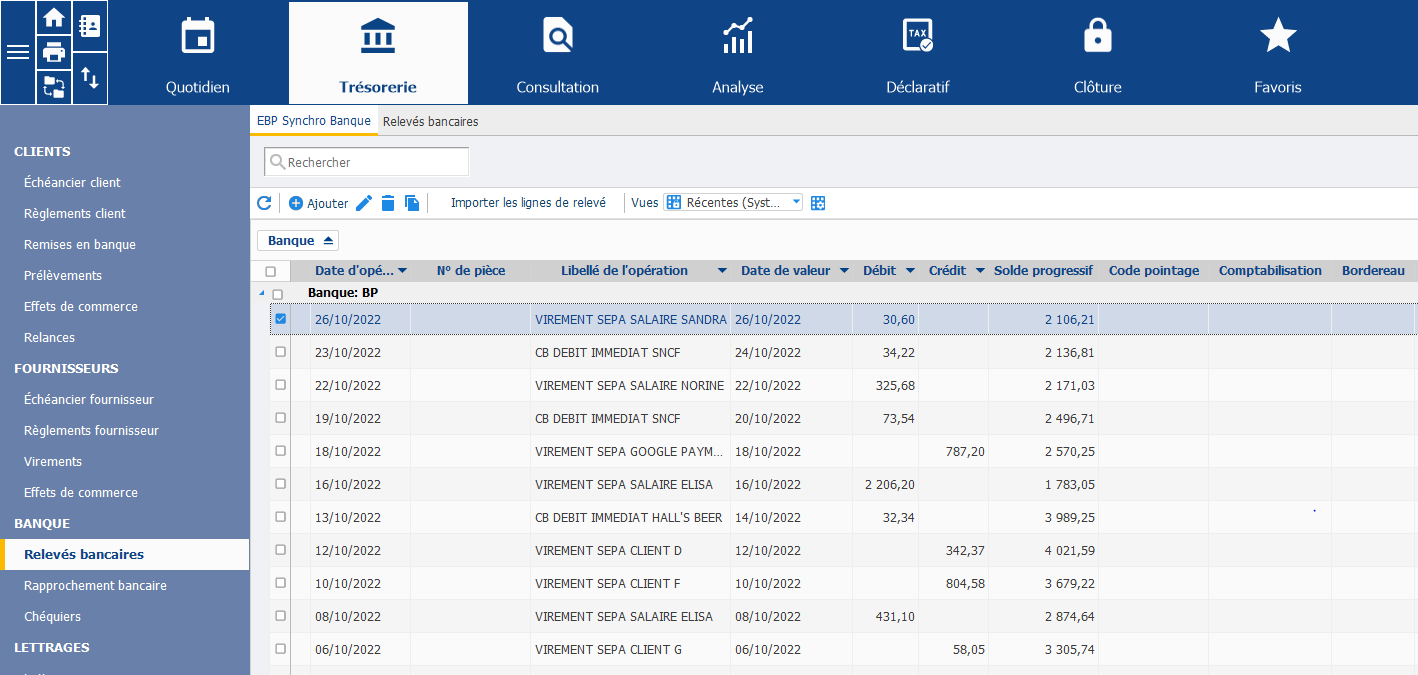Uncheck the 26/10/2022 SALAIRE SANDRA row
The image size is (1418, 675).
click(x=280, y=319)
